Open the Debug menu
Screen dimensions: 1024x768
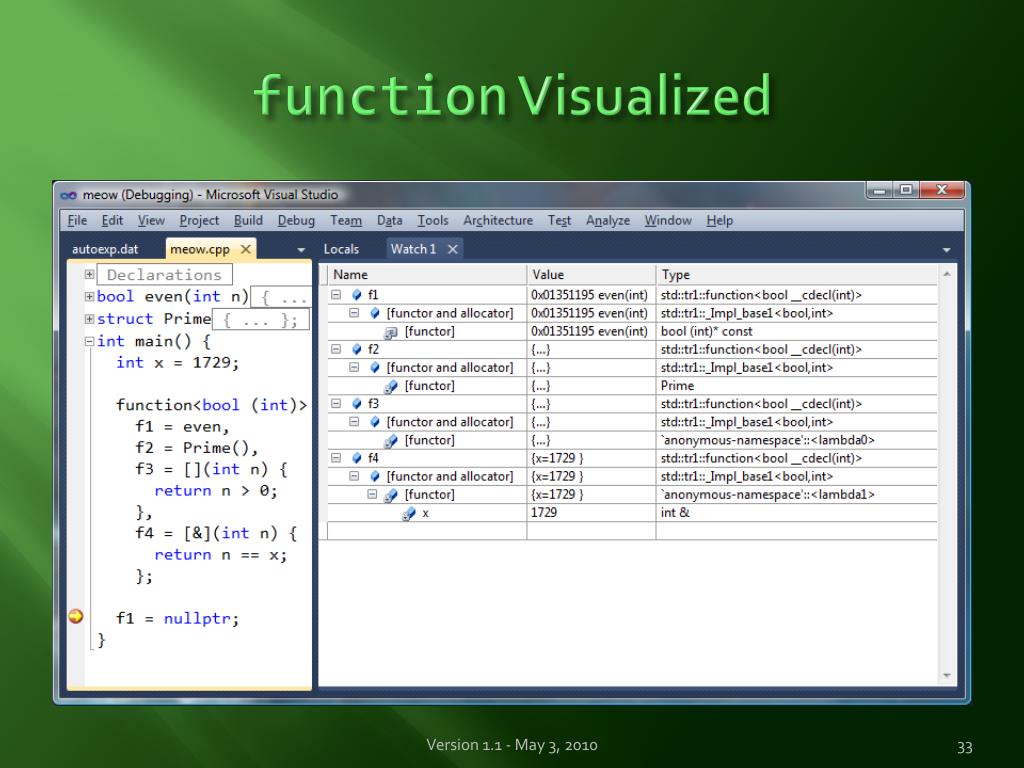pyautogui.click(x=296, y=221)
